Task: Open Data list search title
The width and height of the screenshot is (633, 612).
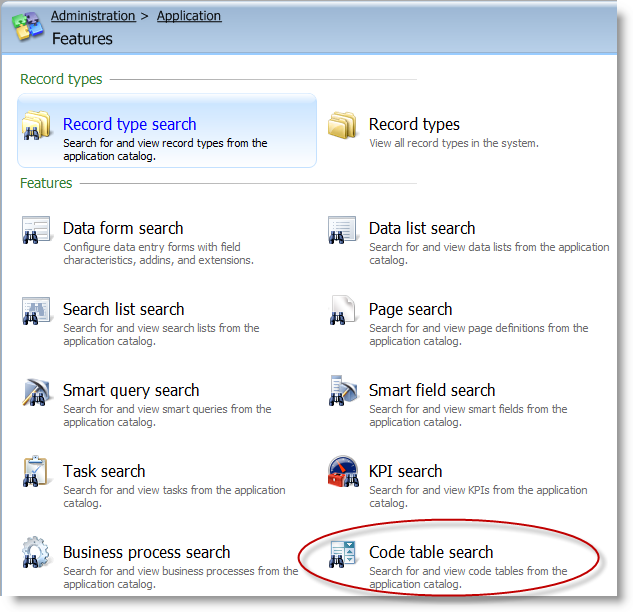Action: click(422, 228)
